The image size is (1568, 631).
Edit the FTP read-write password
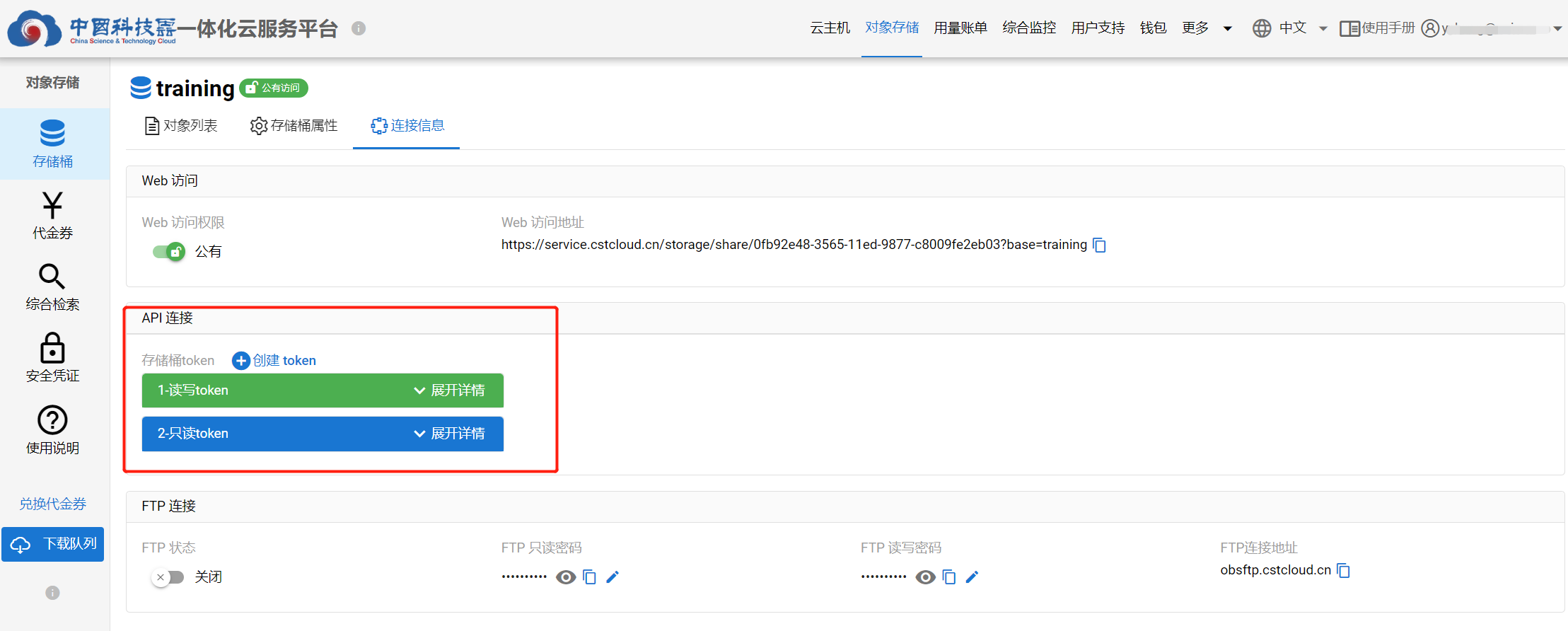pos(972,577)
